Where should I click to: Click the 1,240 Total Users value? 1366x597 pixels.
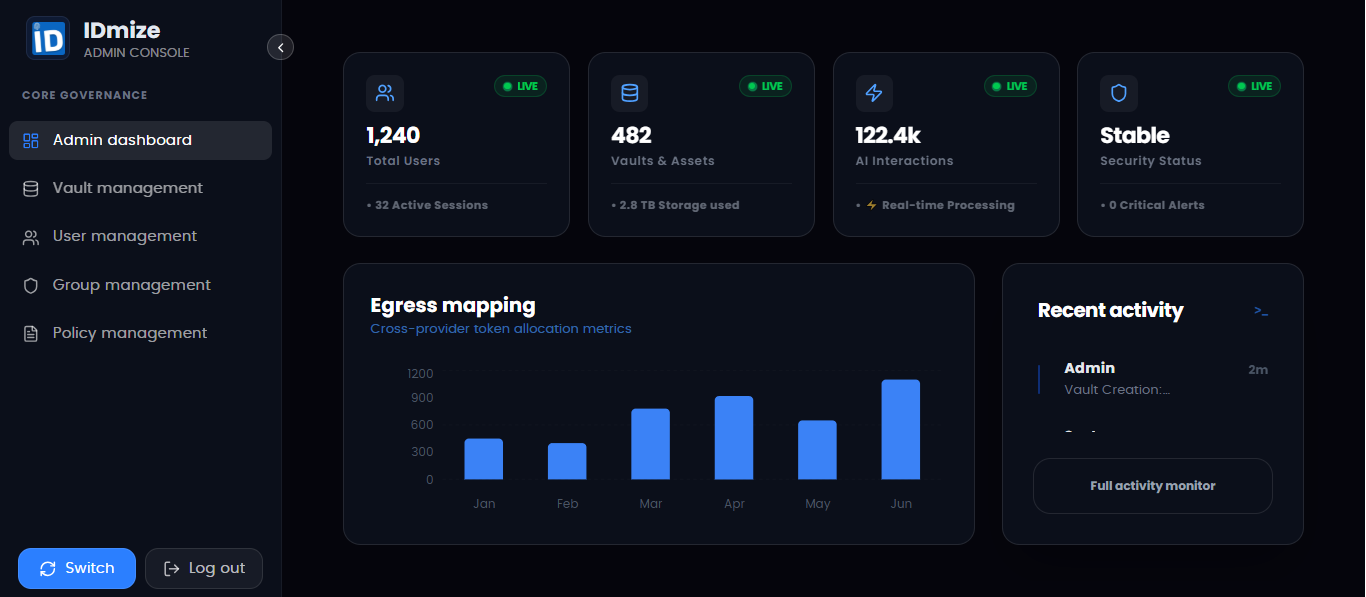393,135
